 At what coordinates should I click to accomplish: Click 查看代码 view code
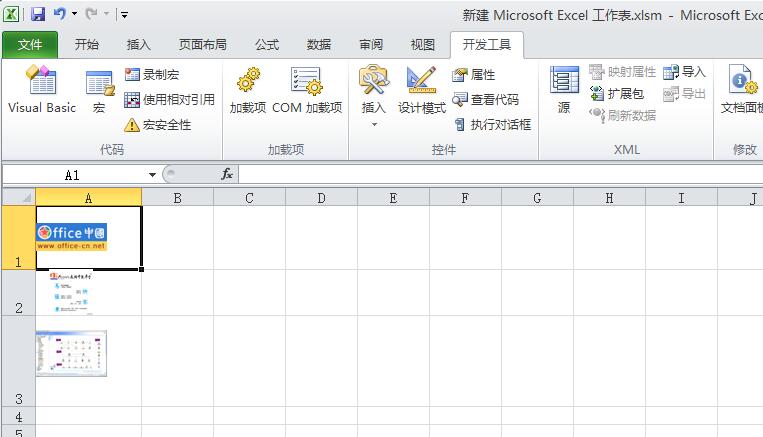pyautogui.click(x=486, y=100)
